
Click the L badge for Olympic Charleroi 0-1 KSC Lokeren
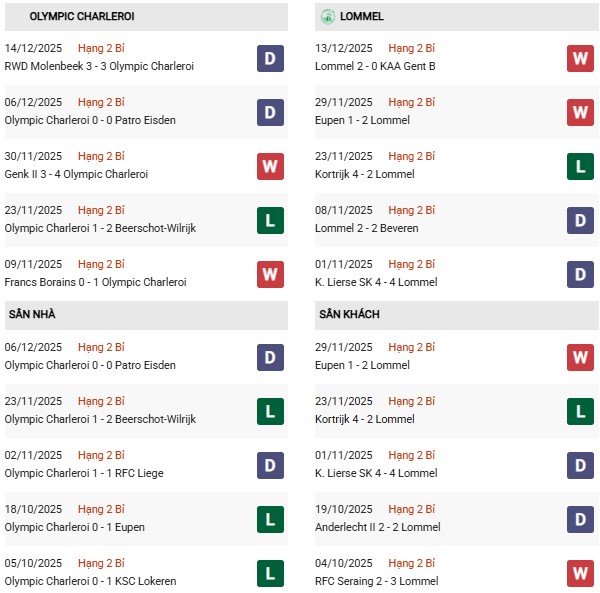[270, 573]
